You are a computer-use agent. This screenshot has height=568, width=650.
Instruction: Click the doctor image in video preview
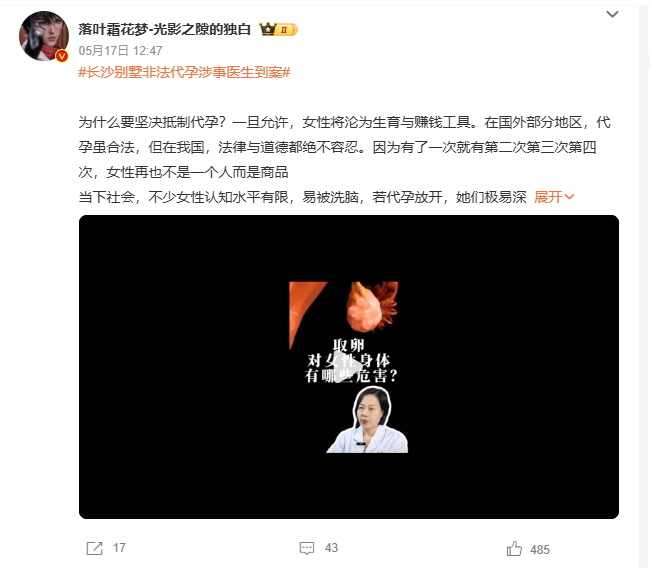367,420
